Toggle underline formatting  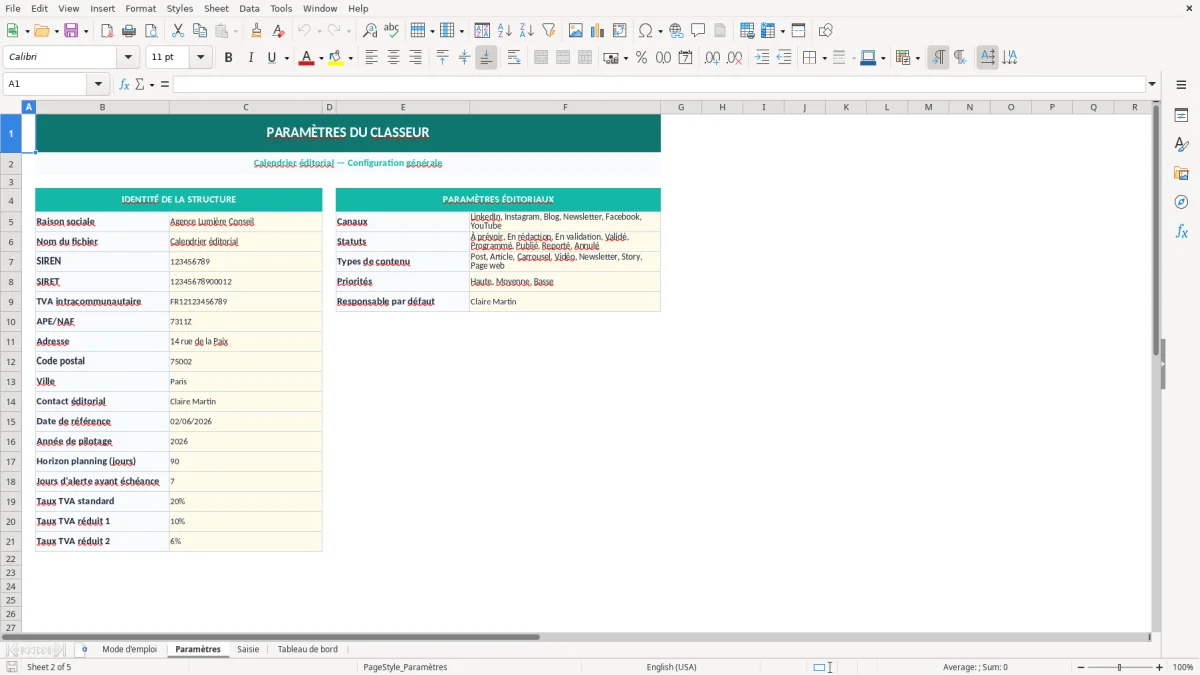tap(271, 58)
